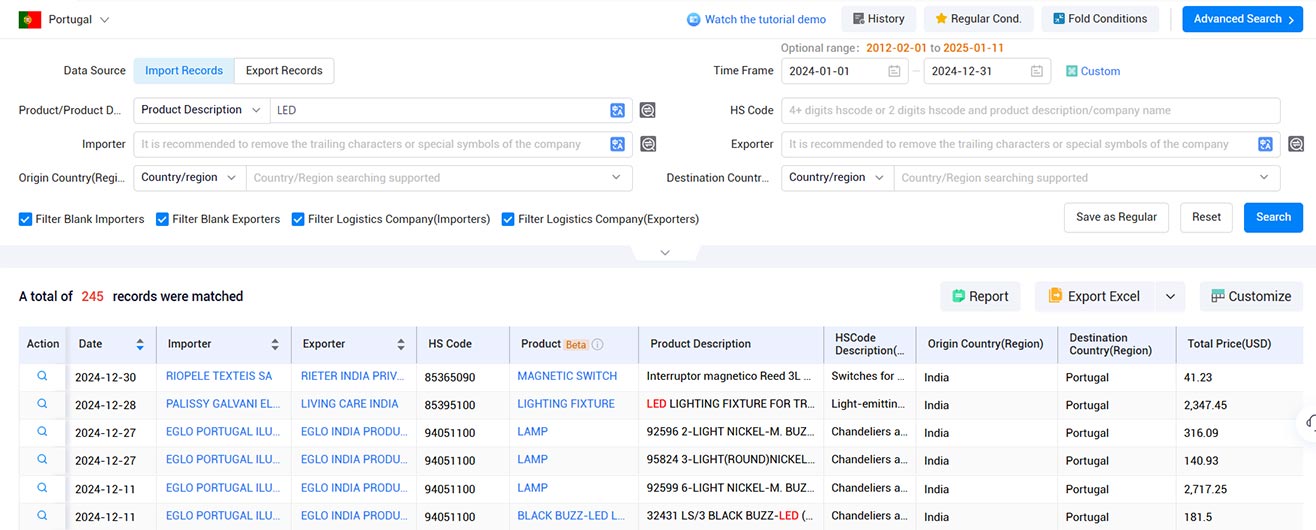Click the HS Code input field
Viewport: 1316px width, 530px height.
pyautogui.click(x=1030, y=110)
